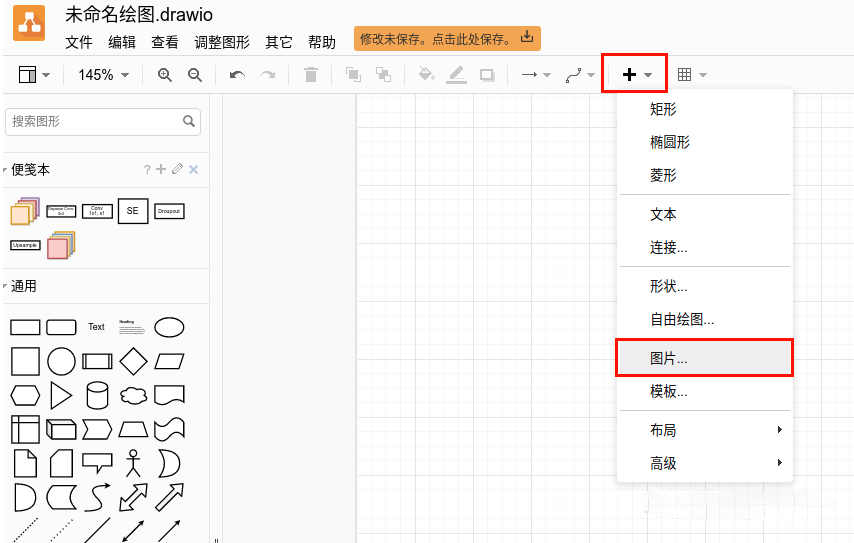854x543 pixels.
Task: Open the 其它 menu
Action: 278,42
